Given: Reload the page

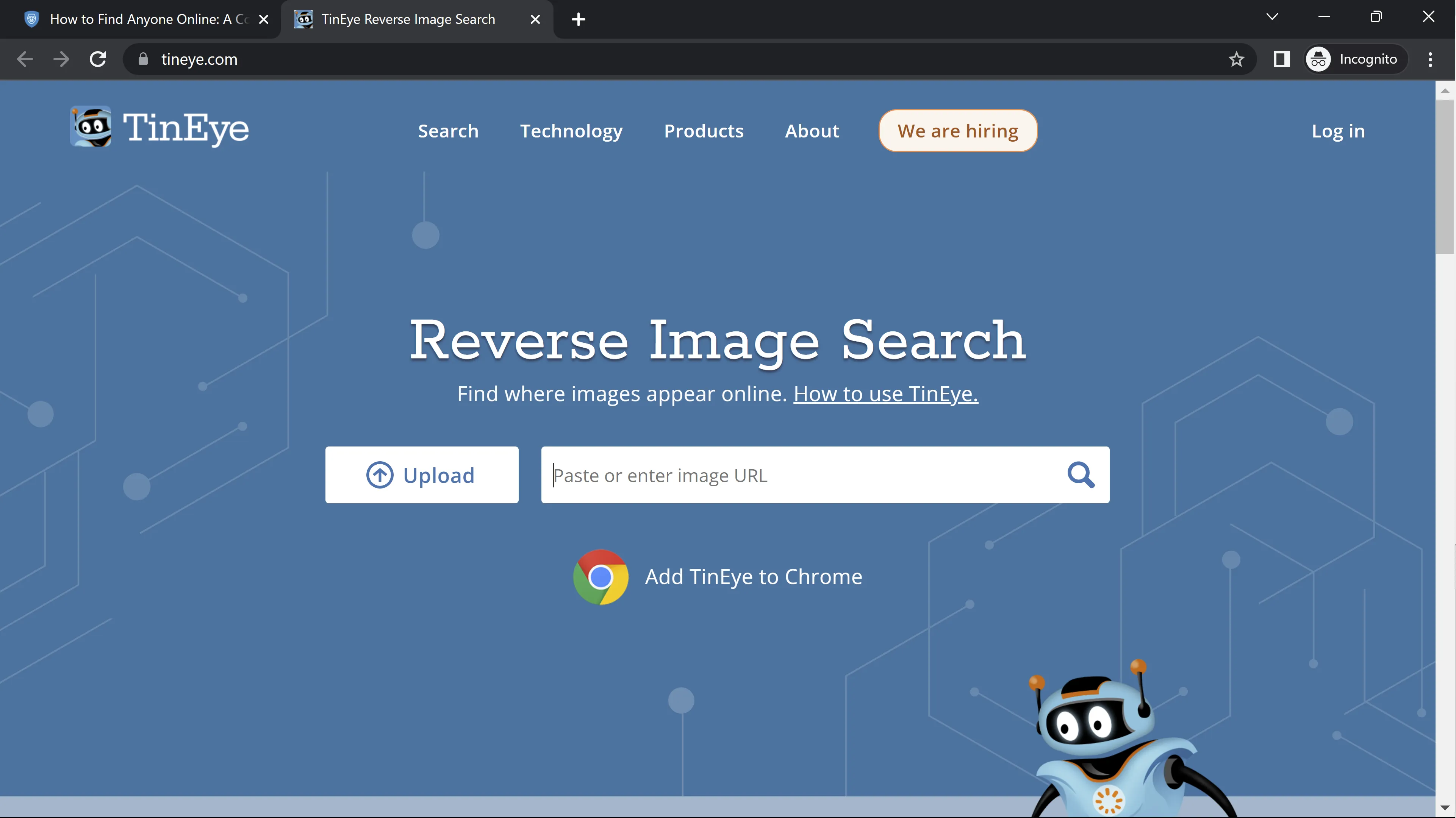Looking at the screenshot, I should [98, 59].
